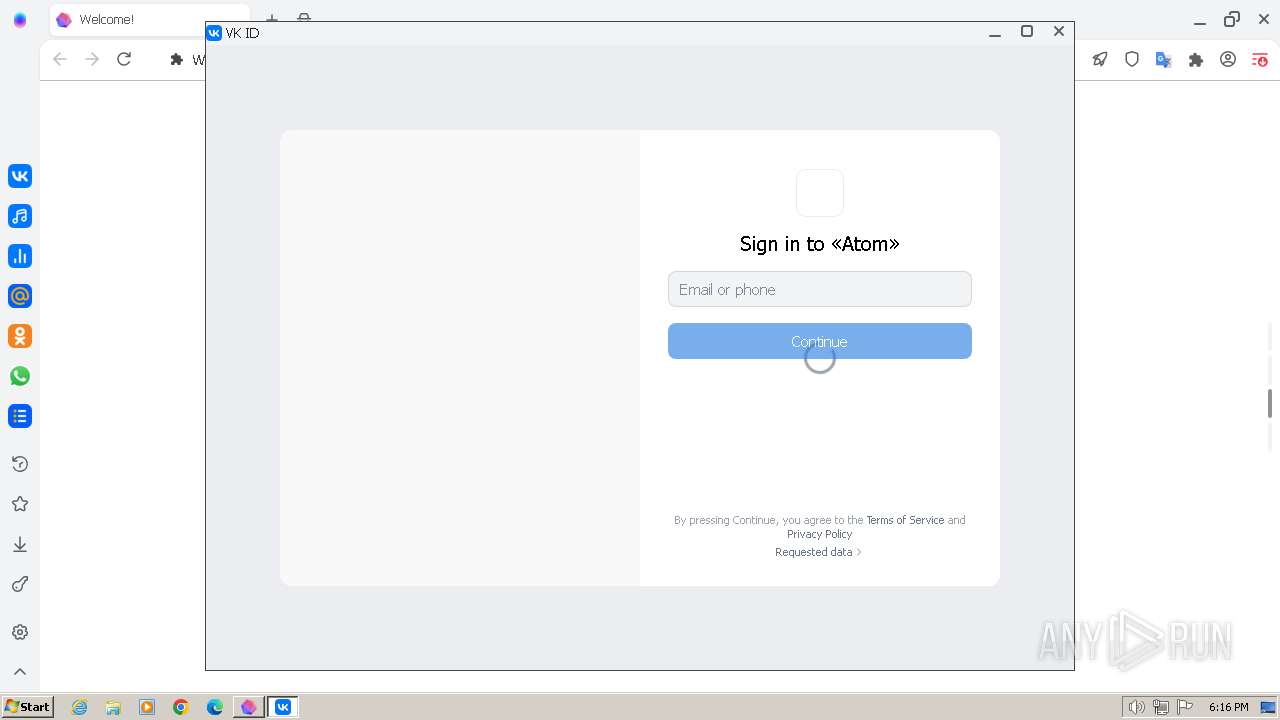Close the VK ID window
This screenshot has width=1280, height=720.
tap(1059, 32)
